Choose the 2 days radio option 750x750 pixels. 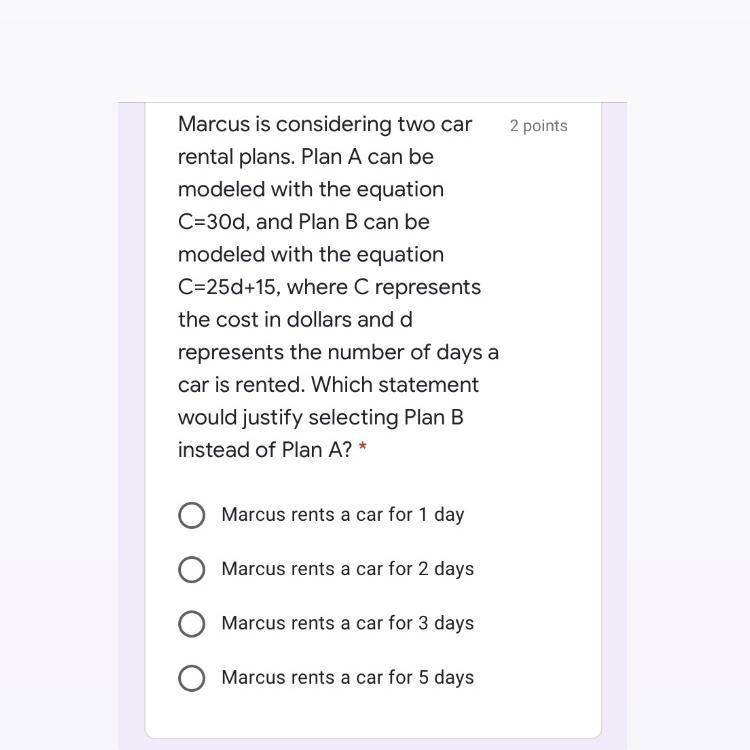(192, 569)
